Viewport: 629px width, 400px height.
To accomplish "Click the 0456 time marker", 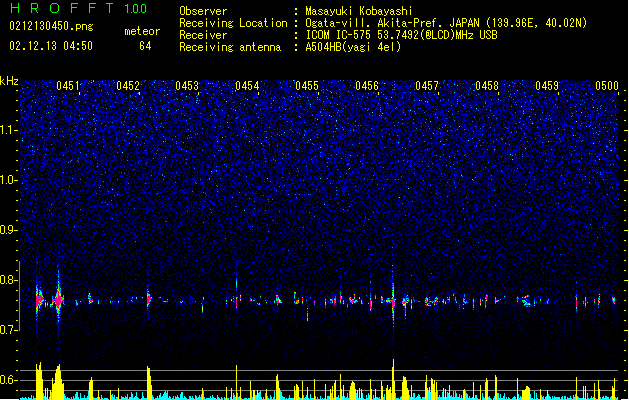I will 367,86.
